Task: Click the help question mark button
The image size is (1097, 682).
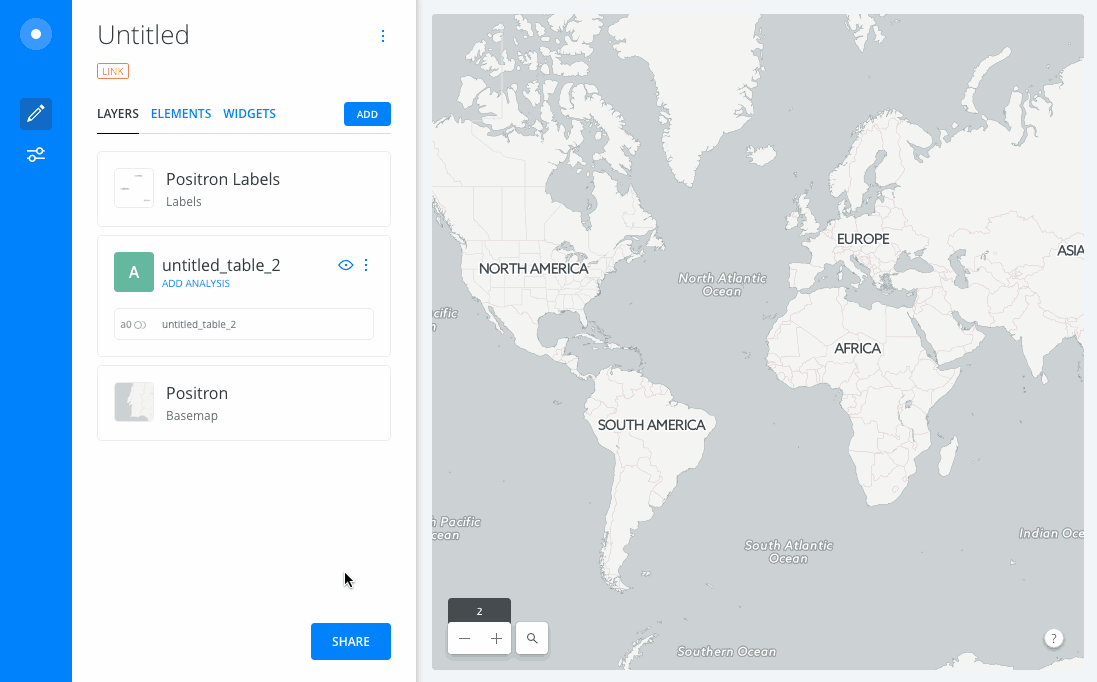Action: pyautogui.click(x=1054, y=639)
